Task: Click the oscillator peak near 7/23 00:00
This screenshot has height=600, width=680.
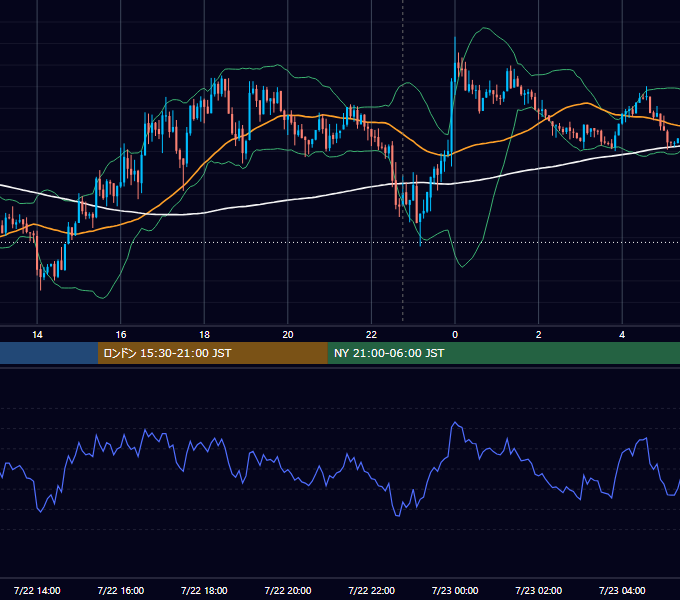Action: click(455, 423)
